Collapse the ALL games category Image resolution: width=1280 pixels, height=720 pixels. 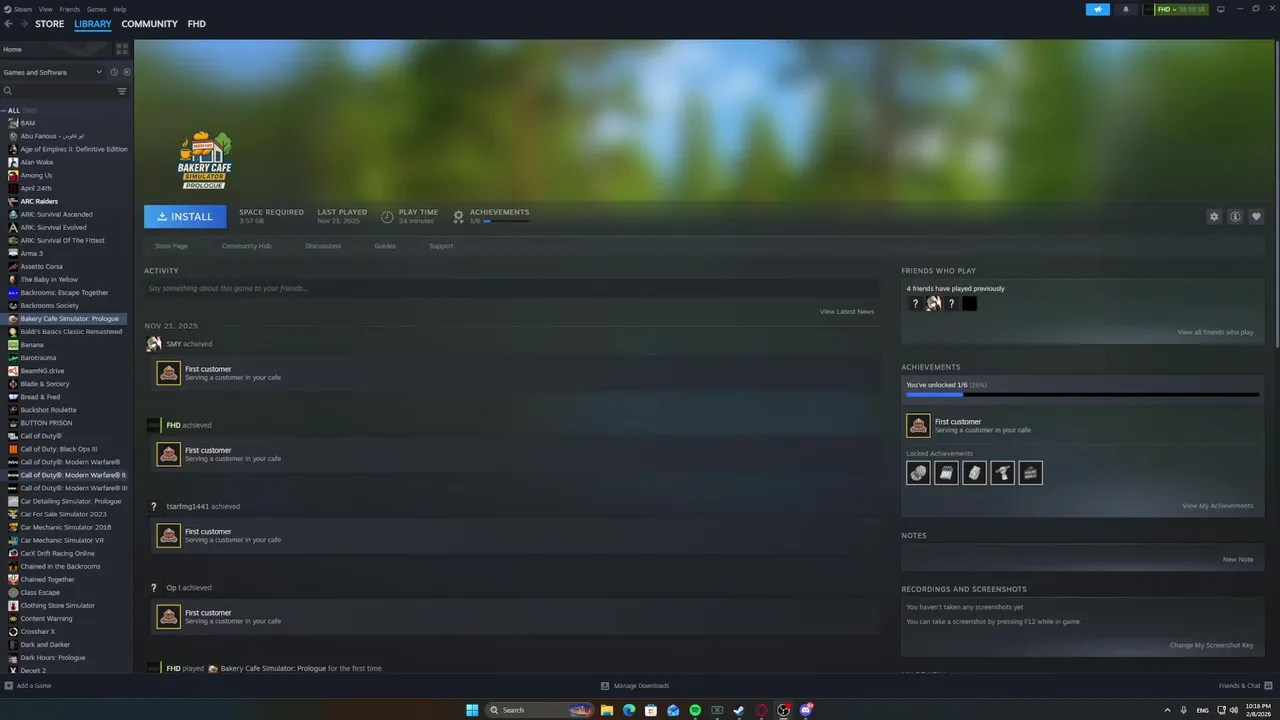(4, 110)
